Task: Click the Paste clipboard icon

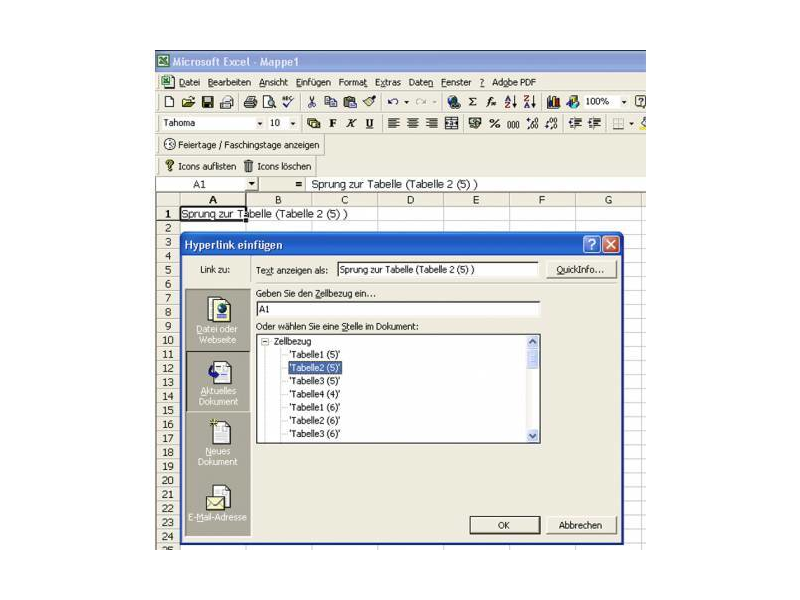Action: [350, 102]
